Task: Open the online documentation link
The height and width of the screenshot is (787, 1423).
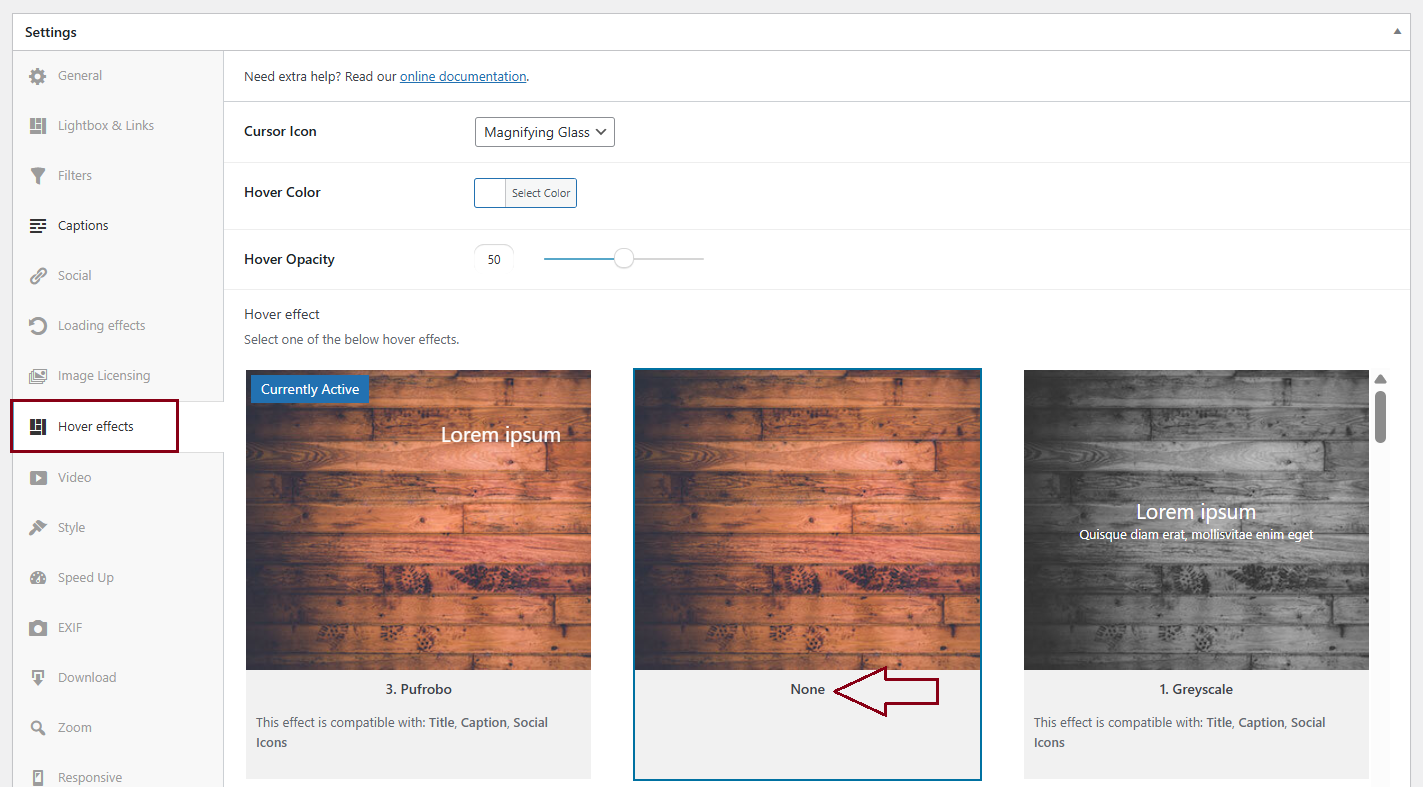Action: pos(463,77)
